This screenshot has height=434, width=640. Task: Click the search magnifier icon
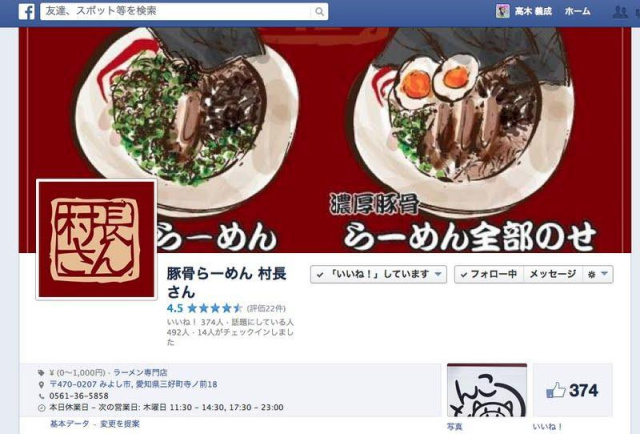click(320, 11)
